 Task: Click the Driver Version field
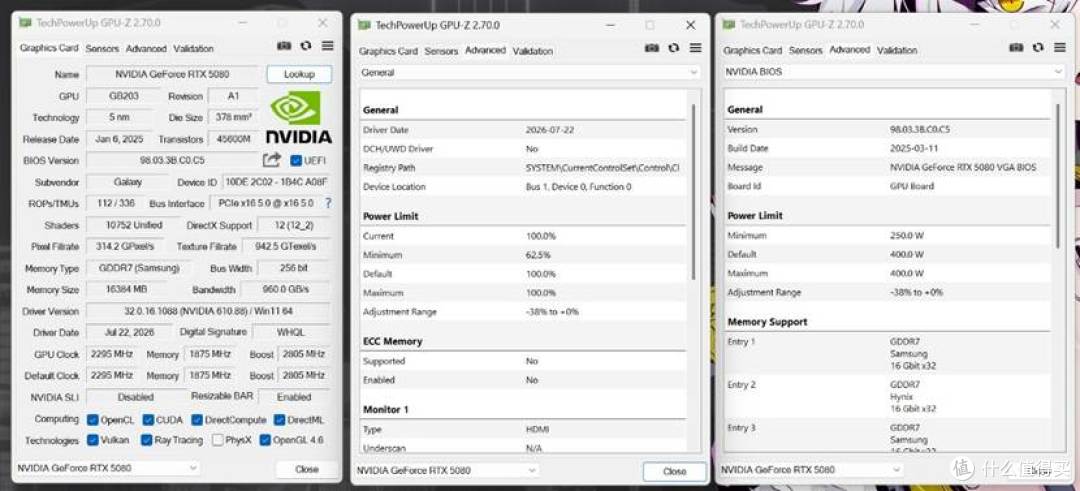[208, 311]
